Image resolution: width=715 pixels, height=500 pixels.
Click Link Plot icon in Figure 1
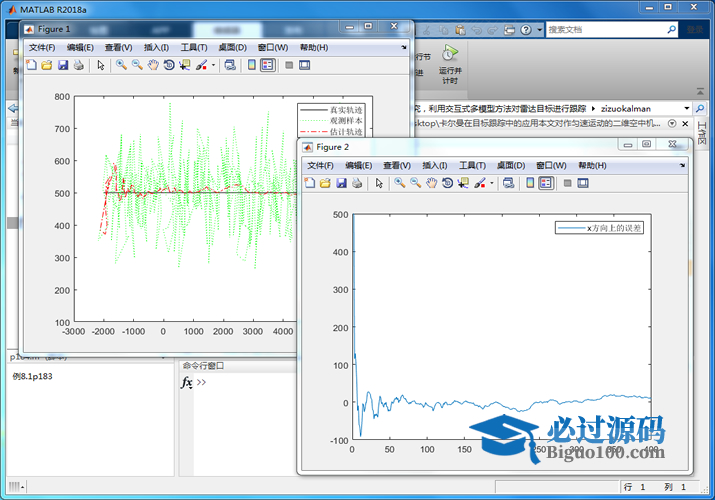pyautogui.click(x=230, y=65)
